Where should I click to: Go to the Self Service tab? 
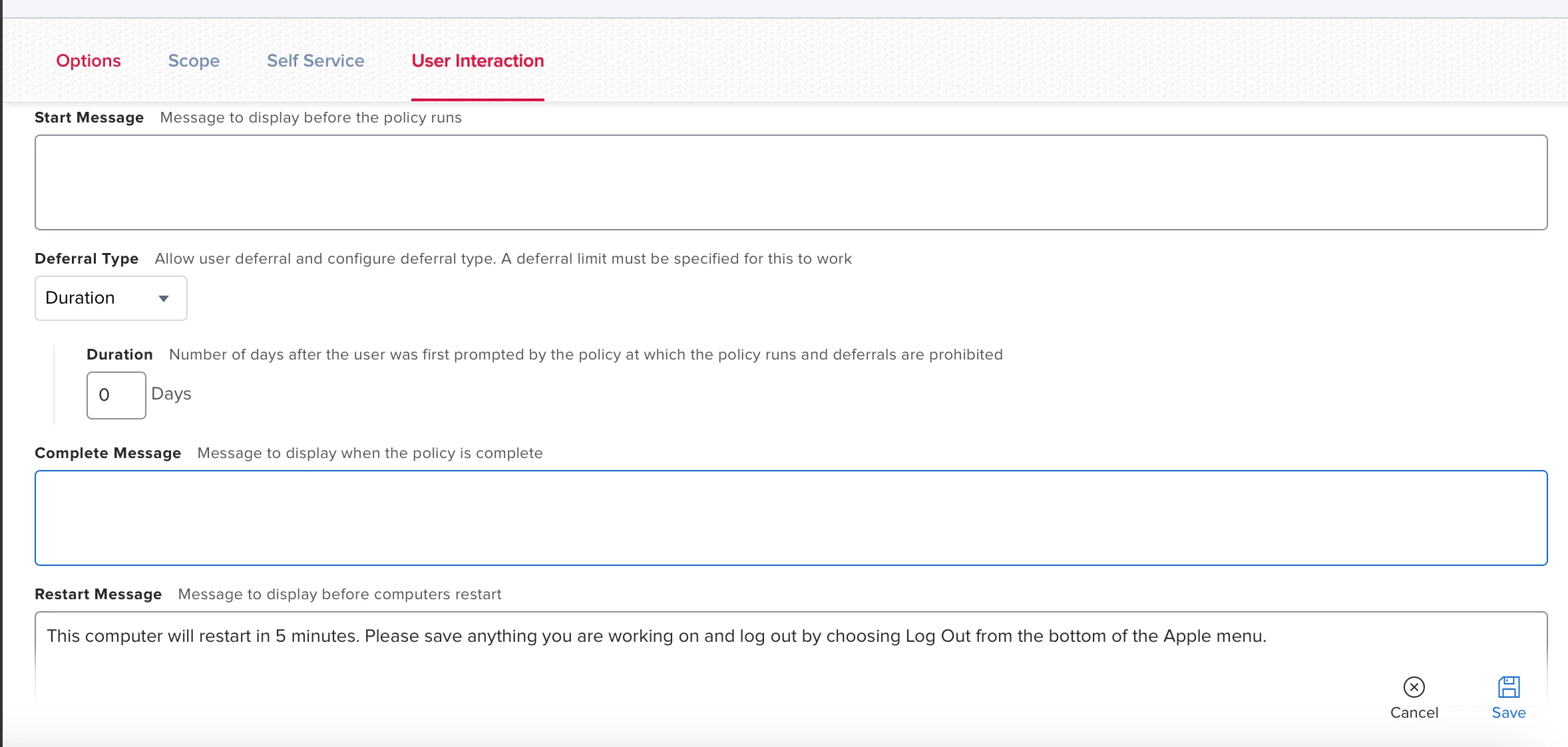[315, 61]
